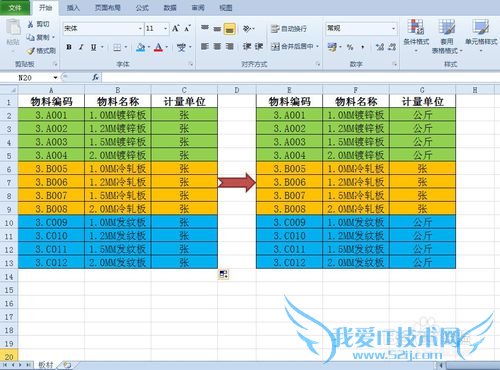The width and height of the screenshot is (500, 370).
Task: Click the Accounting Number Format icon
Action: [332, 47]
